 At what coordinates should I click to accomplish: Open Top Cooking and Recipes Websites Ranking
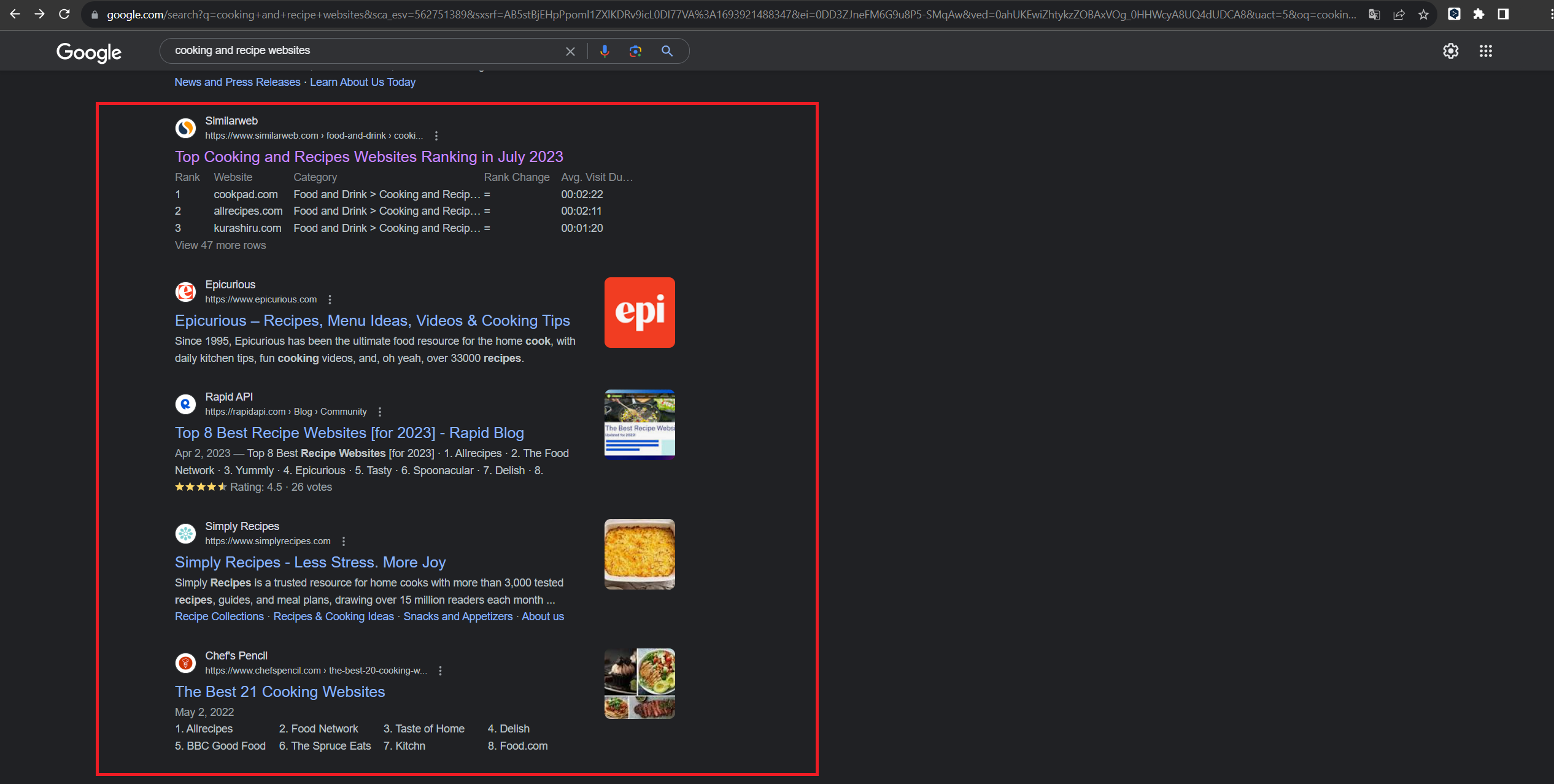click(369, 157)
